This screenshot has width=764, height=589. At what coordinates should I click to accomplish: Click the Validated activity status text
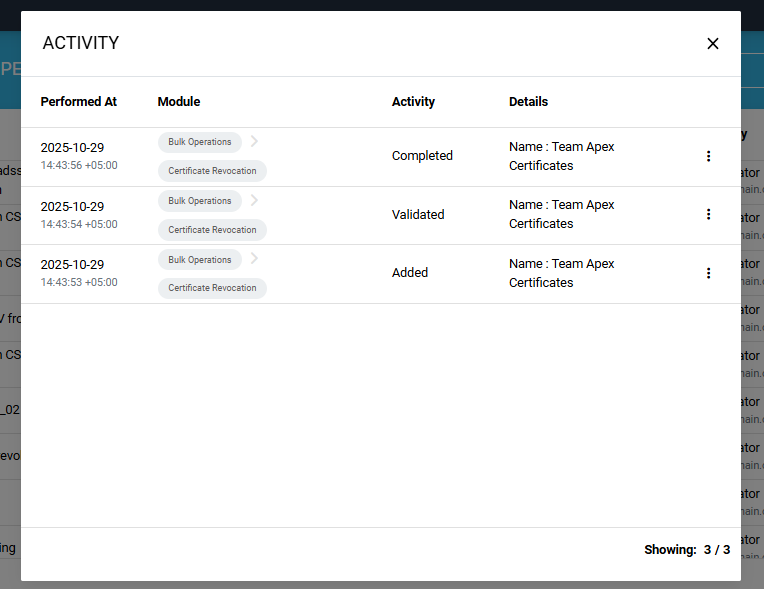pyautogui.click(x=418, y=215)
